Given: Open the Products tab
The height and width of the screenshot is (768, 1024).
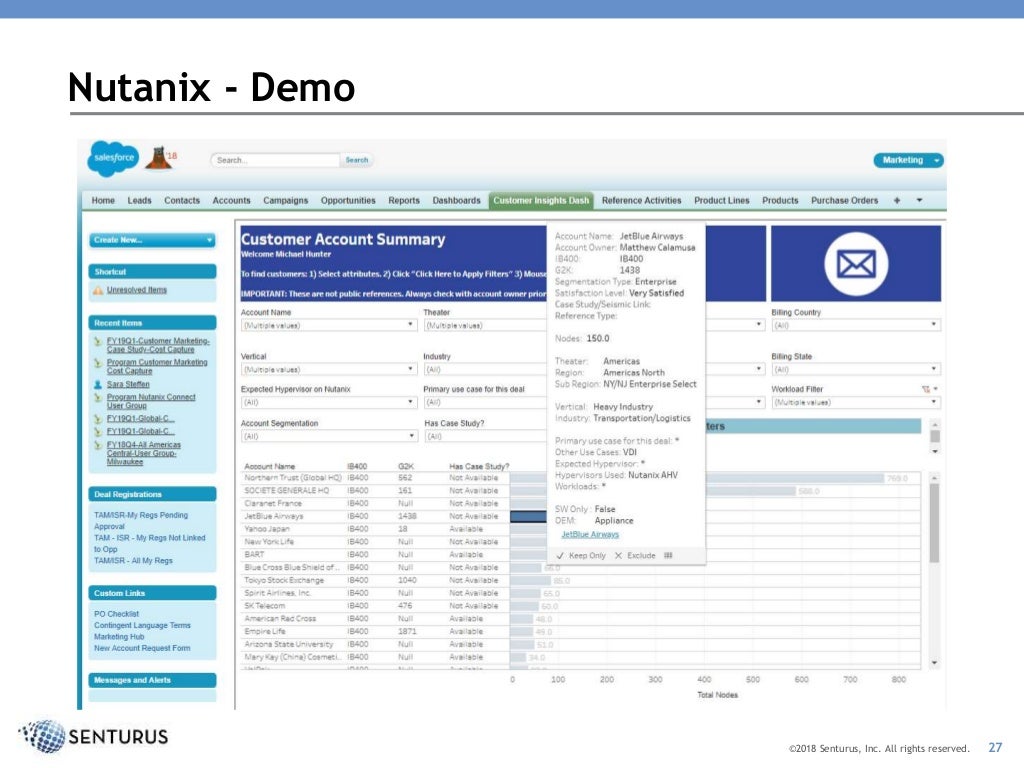Looking at the screenshot, I should tap(780, 200).
